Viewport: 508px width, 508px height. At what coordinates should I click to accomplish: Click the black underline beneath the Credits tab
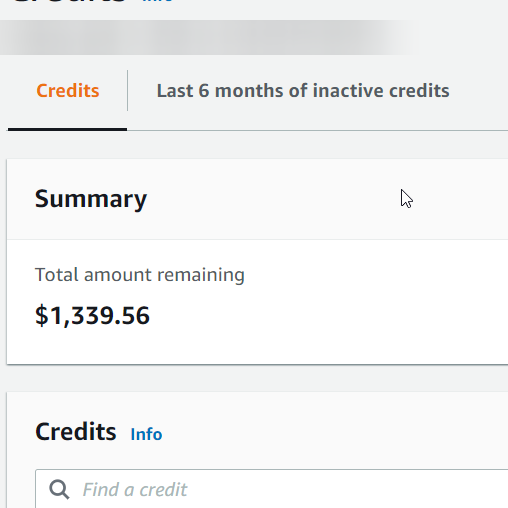67,129
